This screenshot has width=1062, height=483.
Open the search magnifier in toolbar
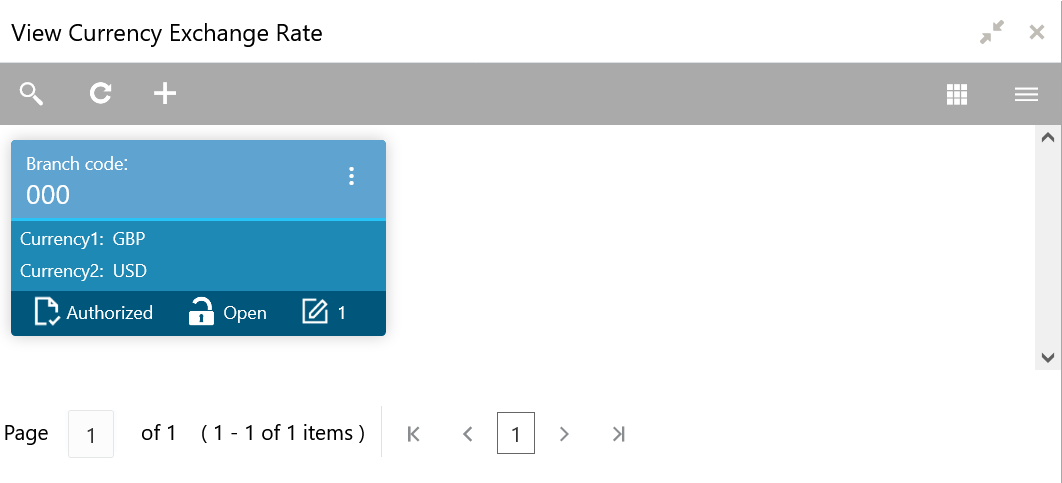(x=32, y=94)
